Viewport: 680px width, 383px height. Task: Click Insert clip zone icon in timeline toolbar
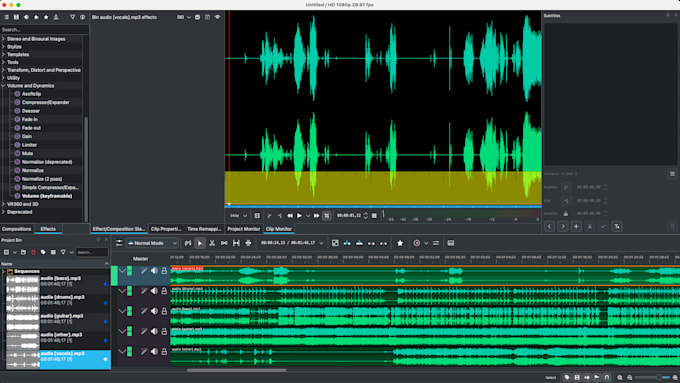[347, 243]
